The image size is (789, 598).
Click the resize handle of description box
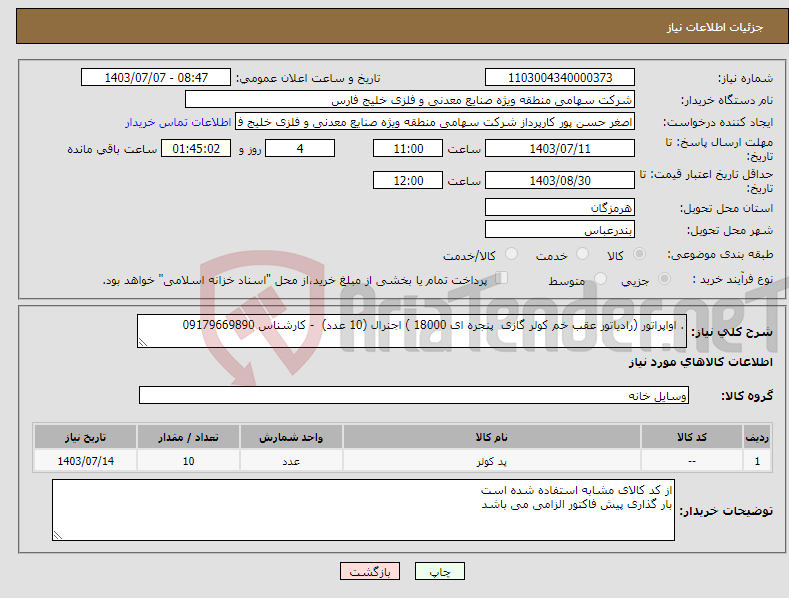(x=142, y=343)
